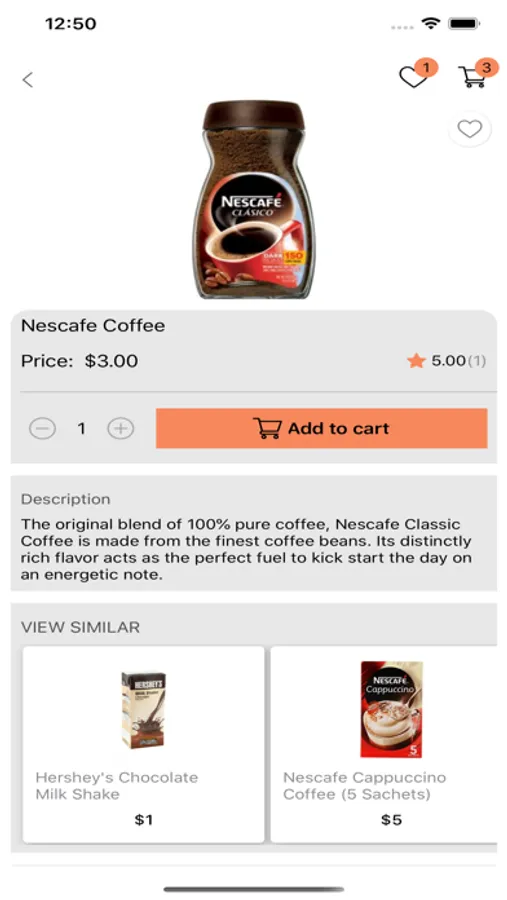507x900 pixels.
Task: Tap the Add to cart button
Action: pos(322,428)
